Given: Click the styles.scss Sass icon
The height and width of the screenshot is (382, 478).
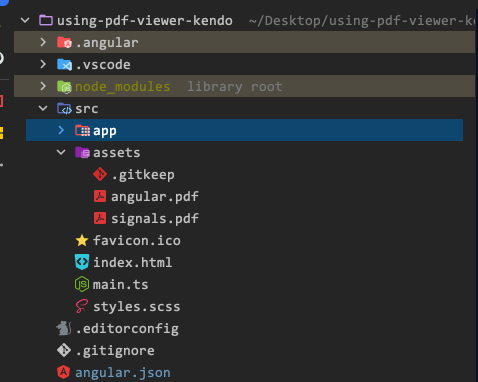Looking at the screenshot, I should [x=82, y=306].
